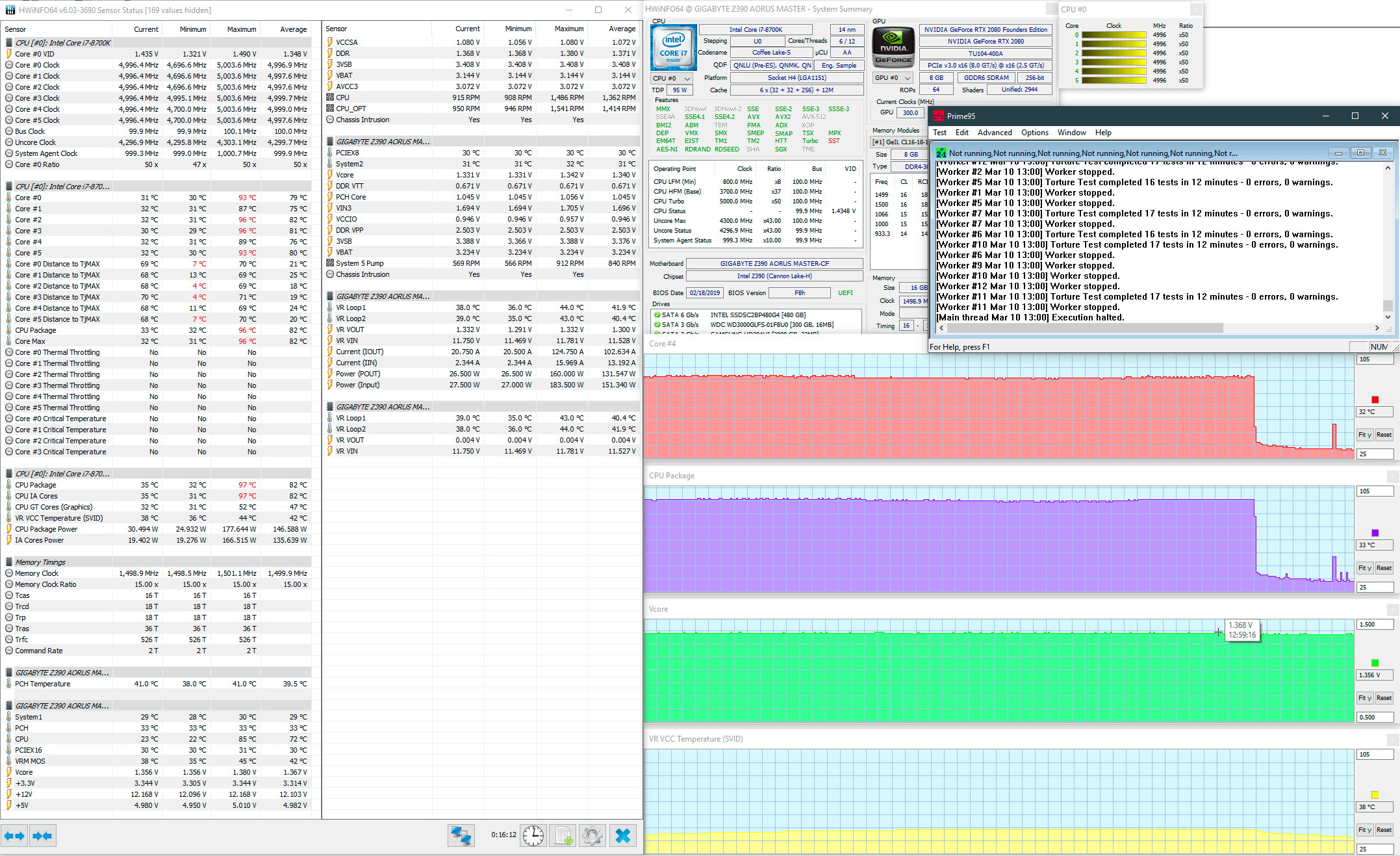Click the blue X close-sensors icon
This screenshot has height=856, width=1400.
coord(622,835)
